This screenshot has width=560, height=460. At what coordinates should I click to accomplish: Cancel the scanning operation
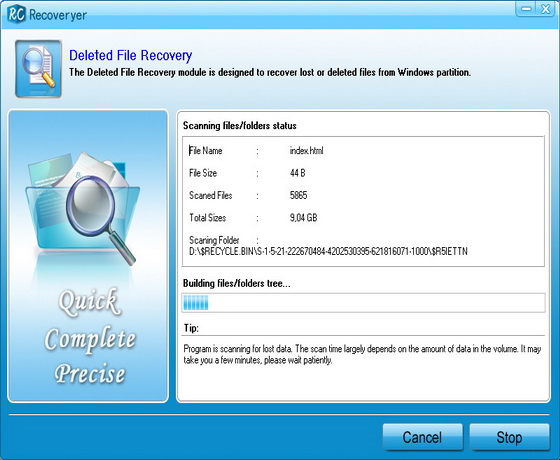pos(422,437)
